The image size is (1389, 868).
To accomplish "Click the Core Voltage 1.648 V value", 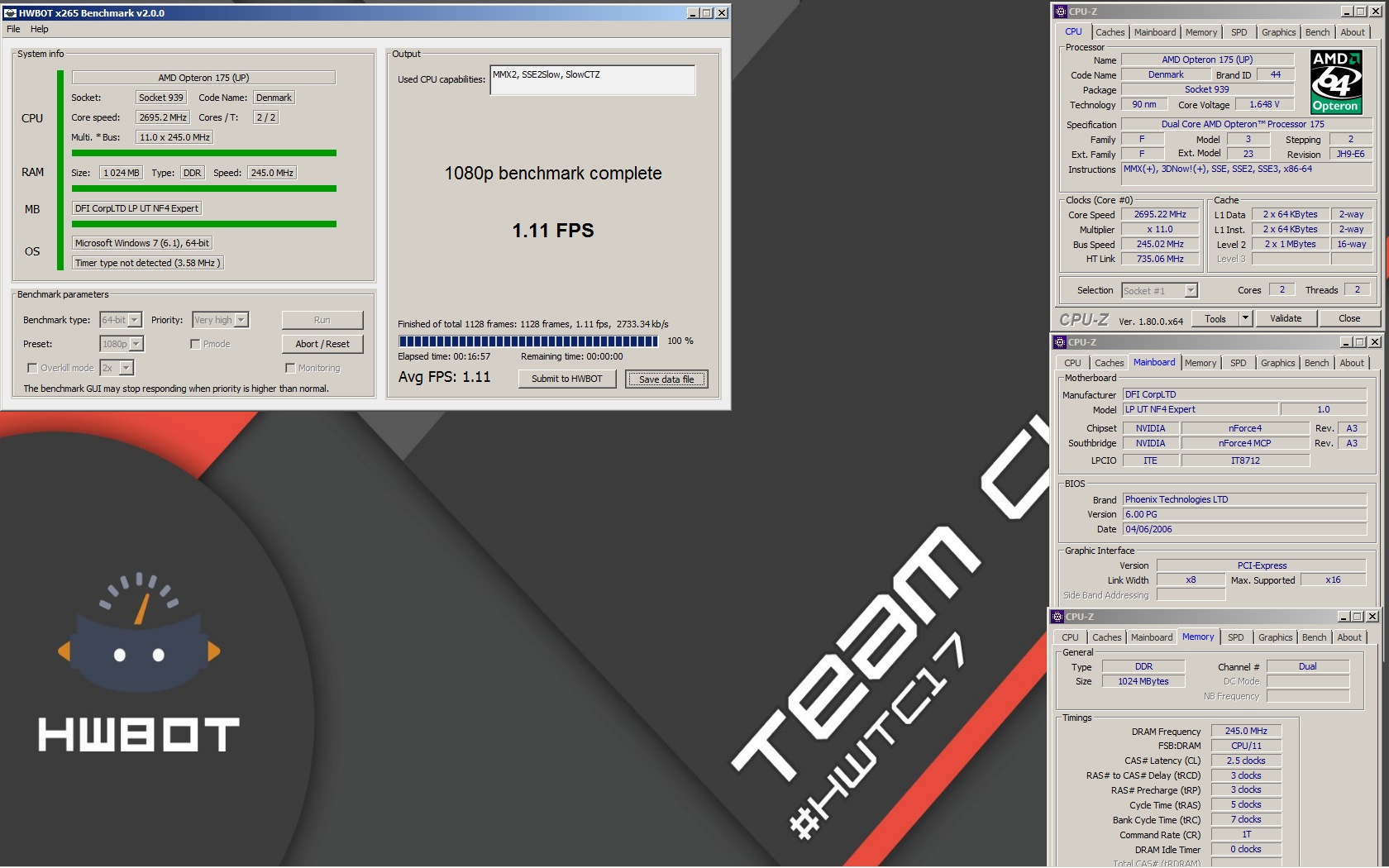I will click(1264, 104).
